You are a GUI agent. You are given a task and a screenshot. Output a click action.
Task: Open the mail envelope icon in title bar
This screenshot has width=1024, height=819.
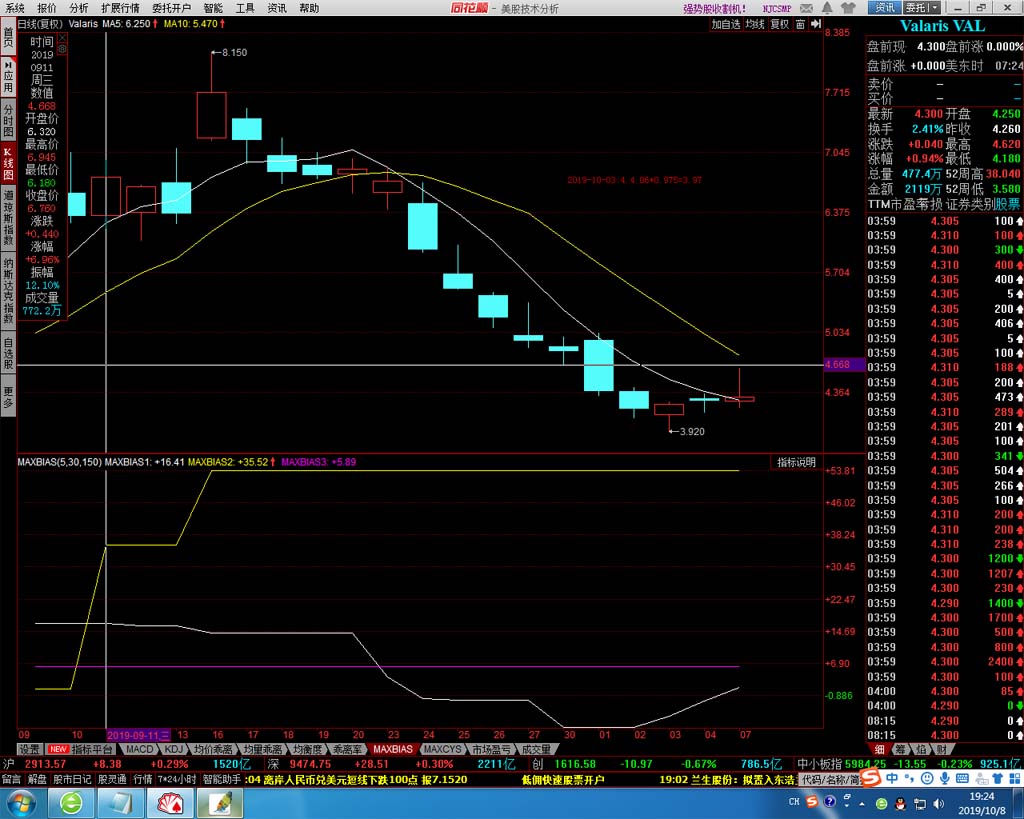pos(807,8)
